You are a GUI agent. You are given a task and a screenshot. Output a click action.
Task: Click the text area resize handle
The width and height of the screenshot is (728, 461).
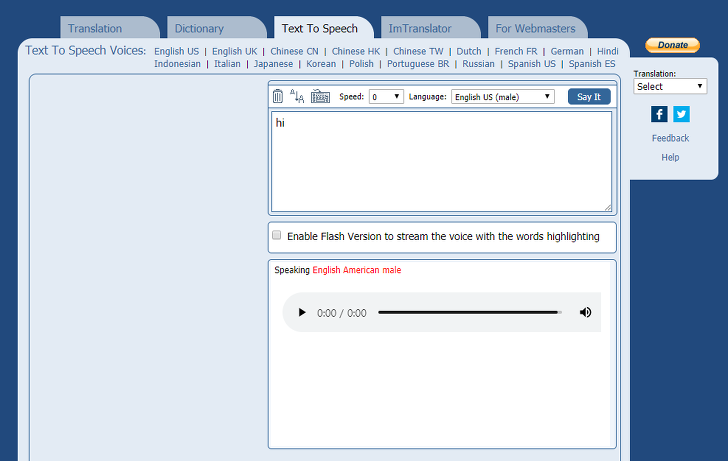[608, 208]
